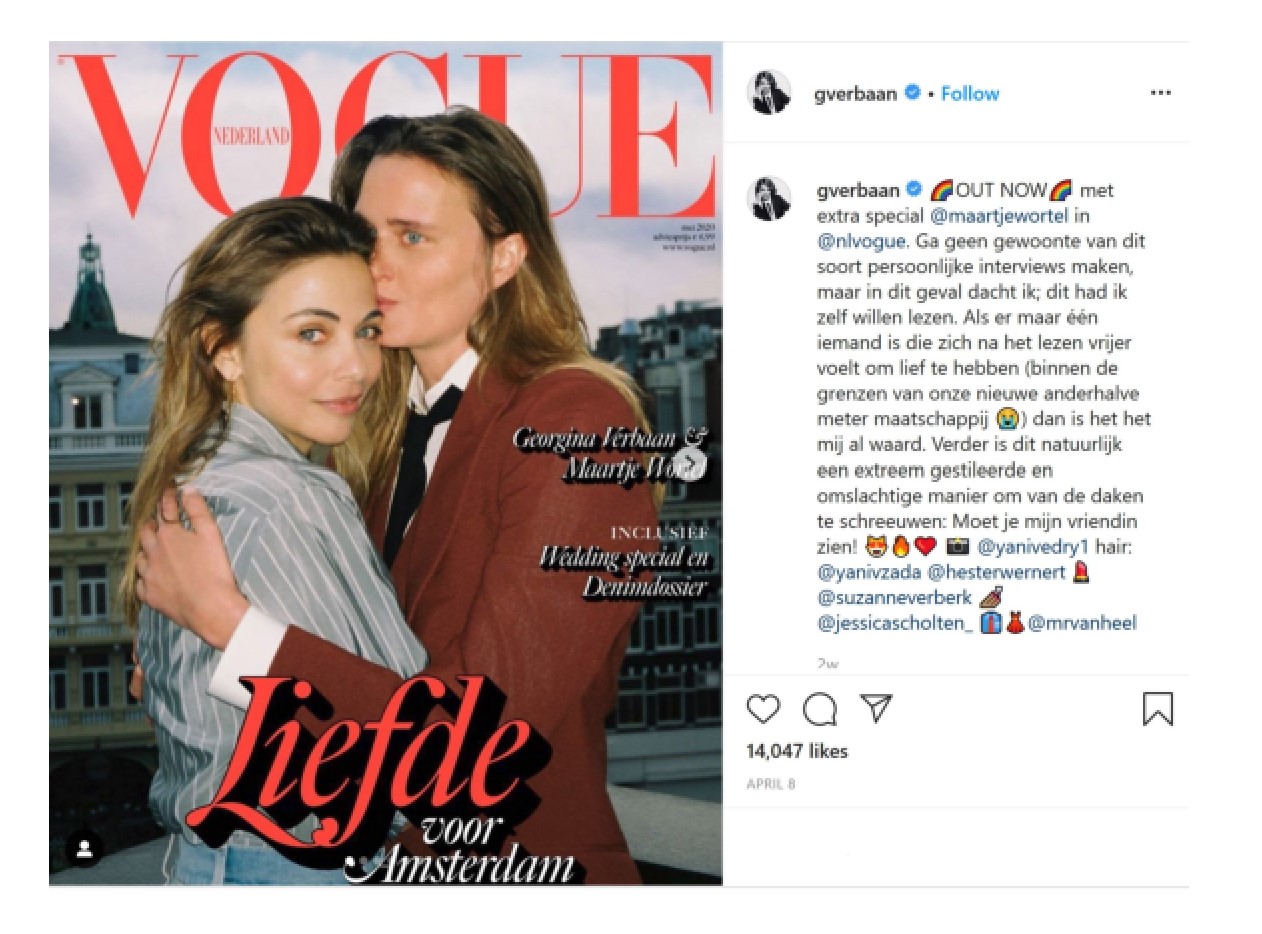Open the @suzanneverberk mention
The height and width of the screenshot is (934, 1262).
[884, 598]
